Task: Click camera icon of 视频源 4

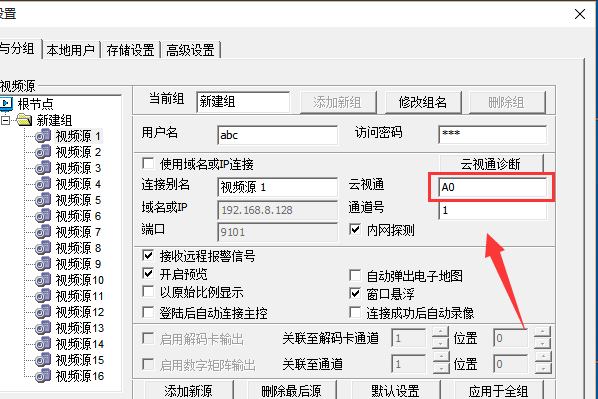Action: click(x=43, y=184)
